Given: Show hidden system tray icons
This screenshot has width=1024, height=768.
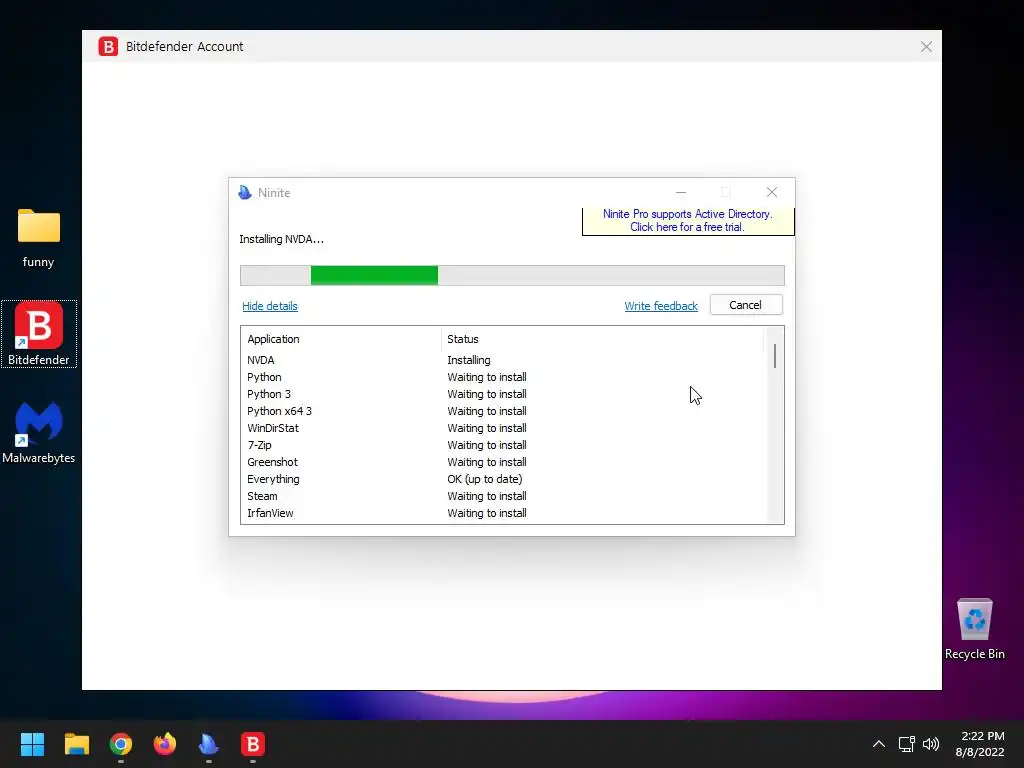Looking at the screenshot, I should (x=879, y=744).
